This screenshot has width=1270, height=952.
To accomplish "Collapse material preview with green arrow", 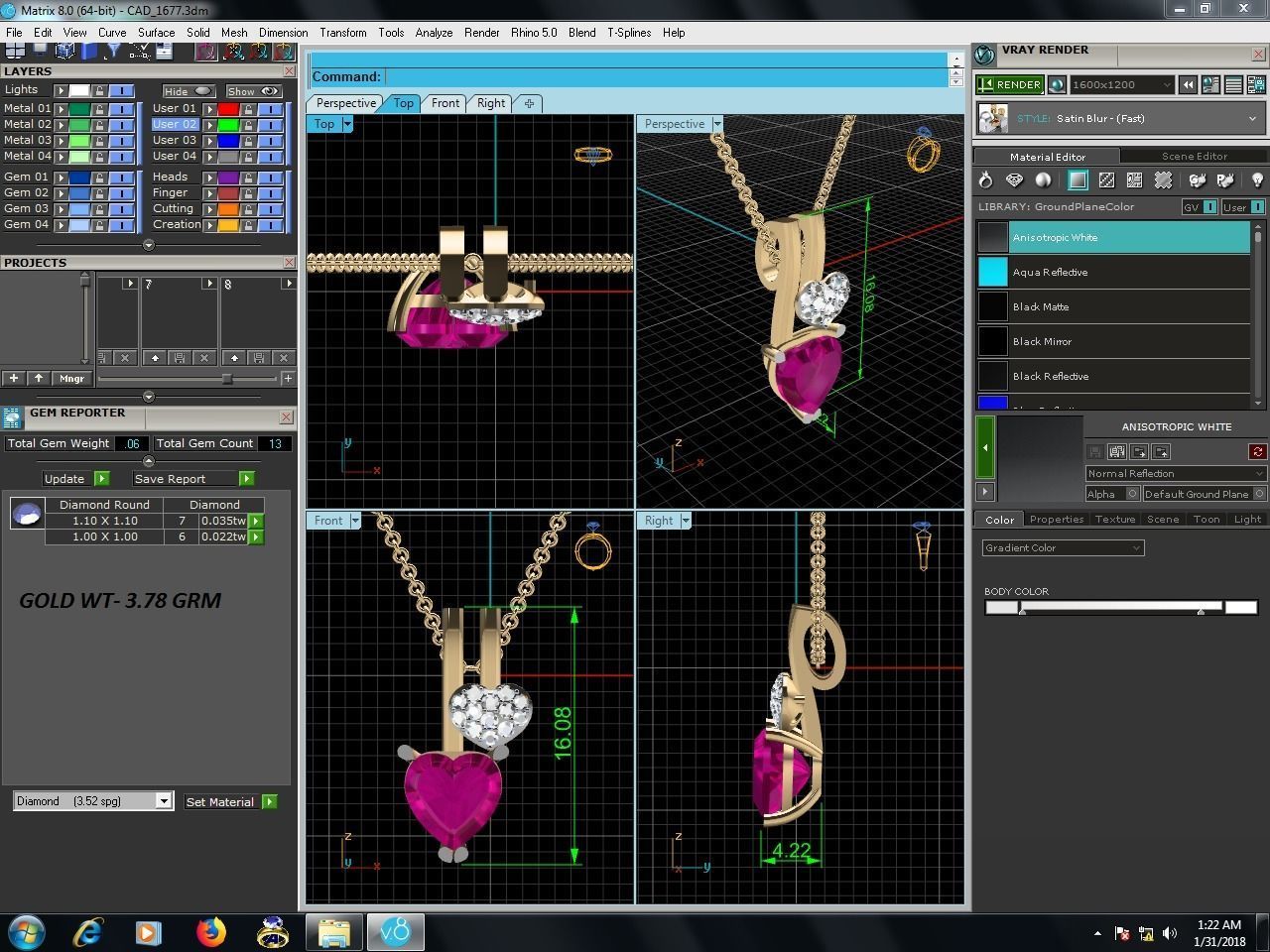I will 985,447.
